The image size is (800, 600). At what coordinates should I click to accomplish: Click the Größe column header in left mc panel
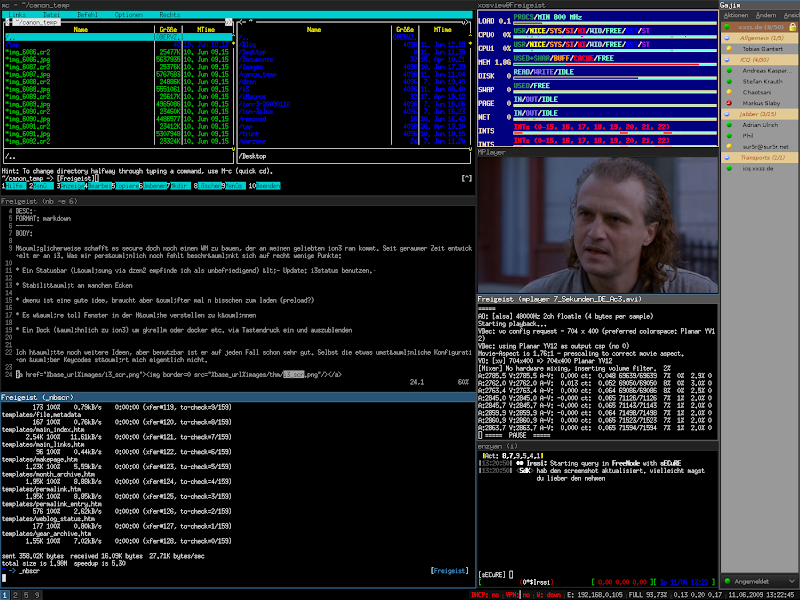(x=168, y=30)
